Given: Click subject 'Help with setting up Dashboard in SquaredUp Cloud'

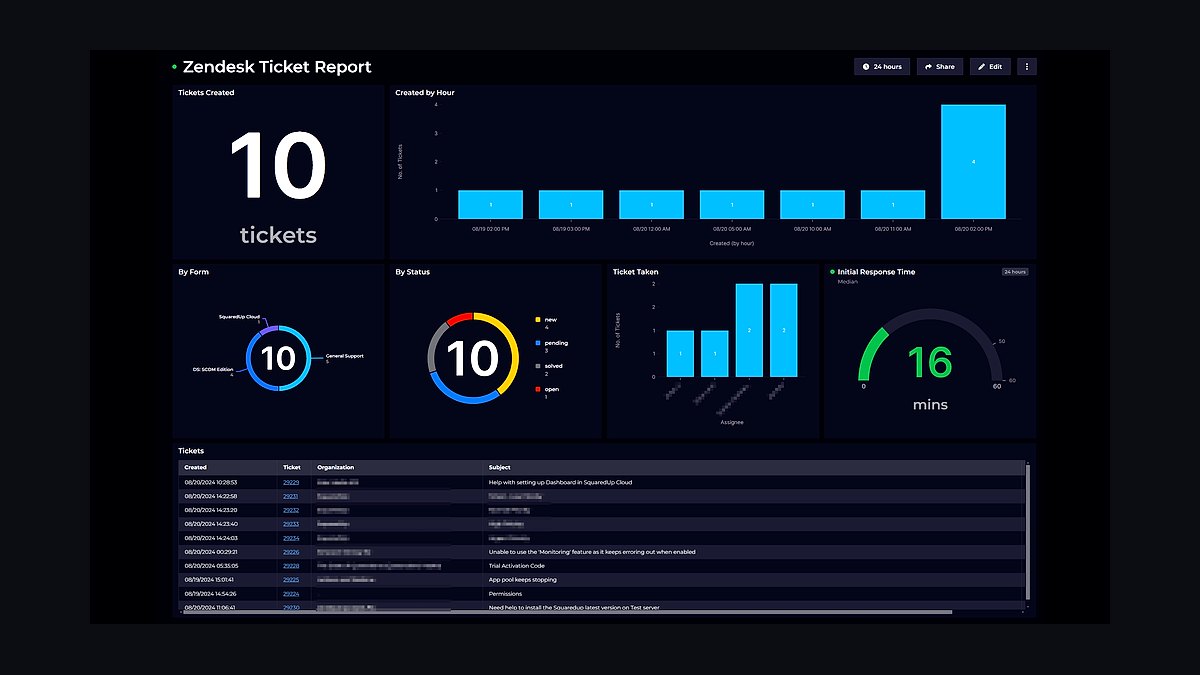Looking at the screenshot, I should 560,482.
